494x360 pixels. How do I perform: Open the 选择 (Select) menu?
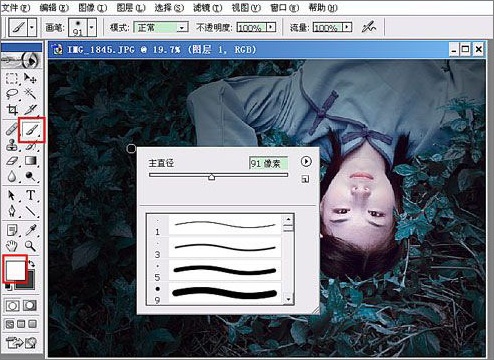tap(169, 8)
